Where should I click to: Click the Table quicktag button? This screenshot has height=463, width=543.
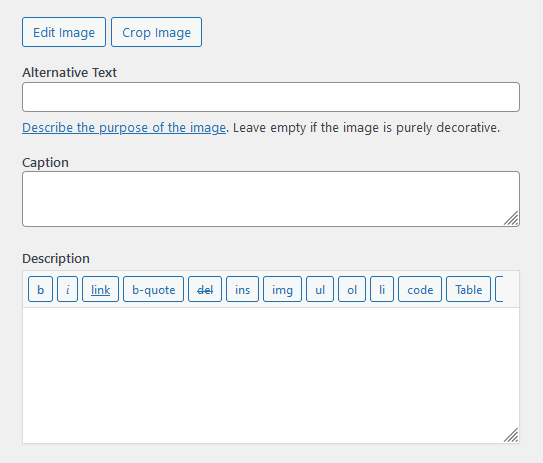point(469,289)
